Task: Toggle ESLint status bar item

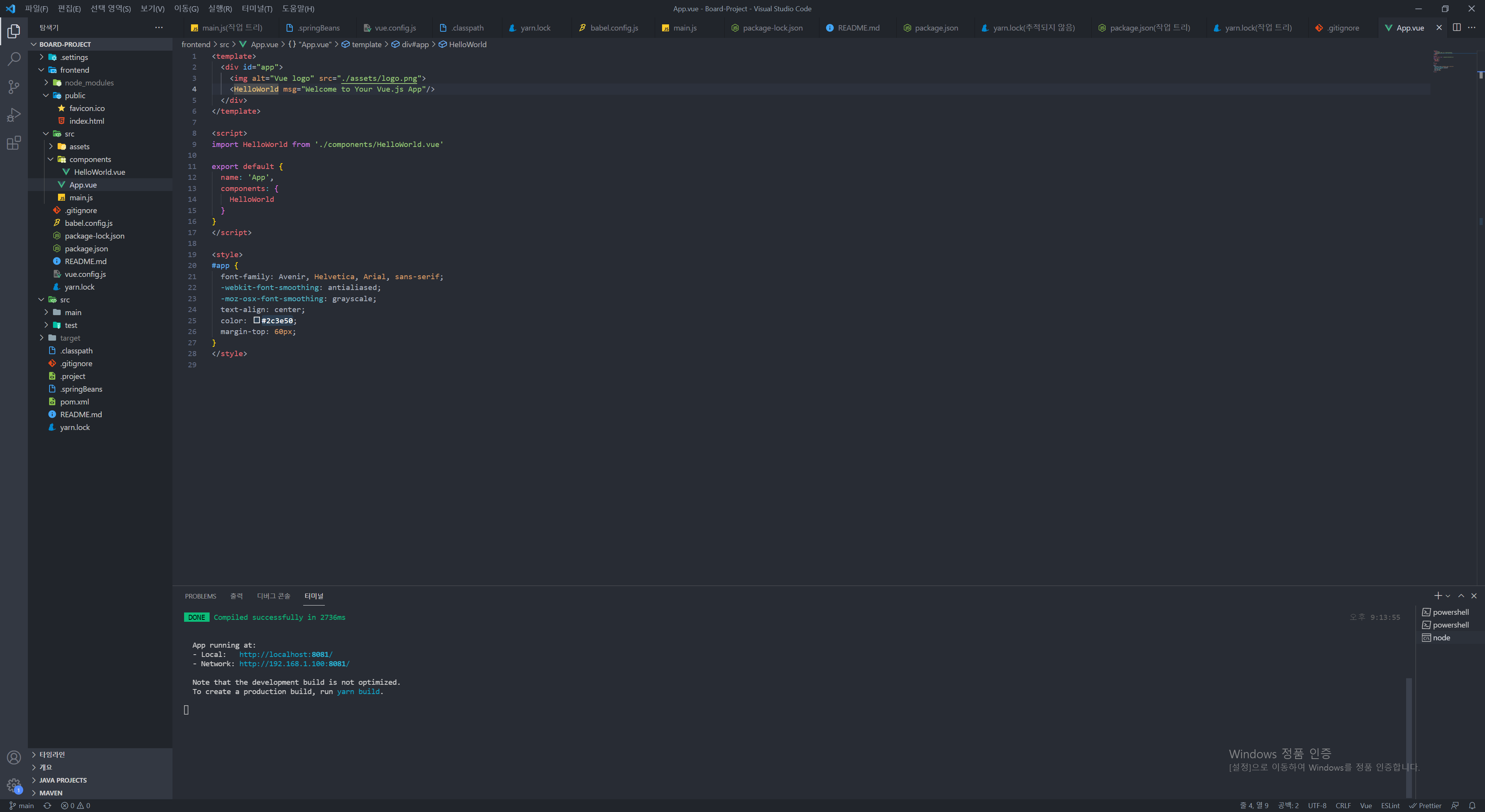Action: click(1390, 806)
